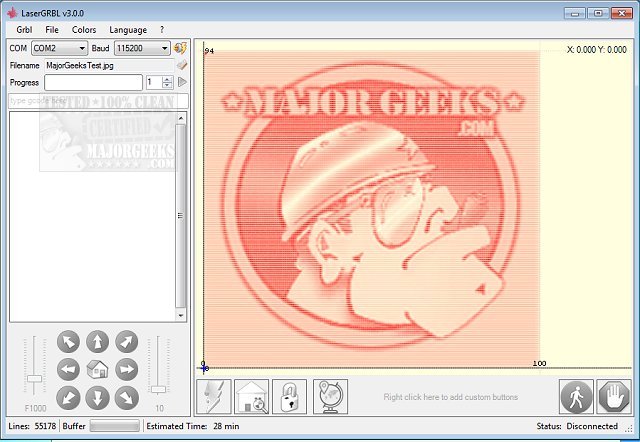Jog diagonally up-left with the arrow button
The width and height of the screenshot is (640, 442).
[x=68, y=342]
